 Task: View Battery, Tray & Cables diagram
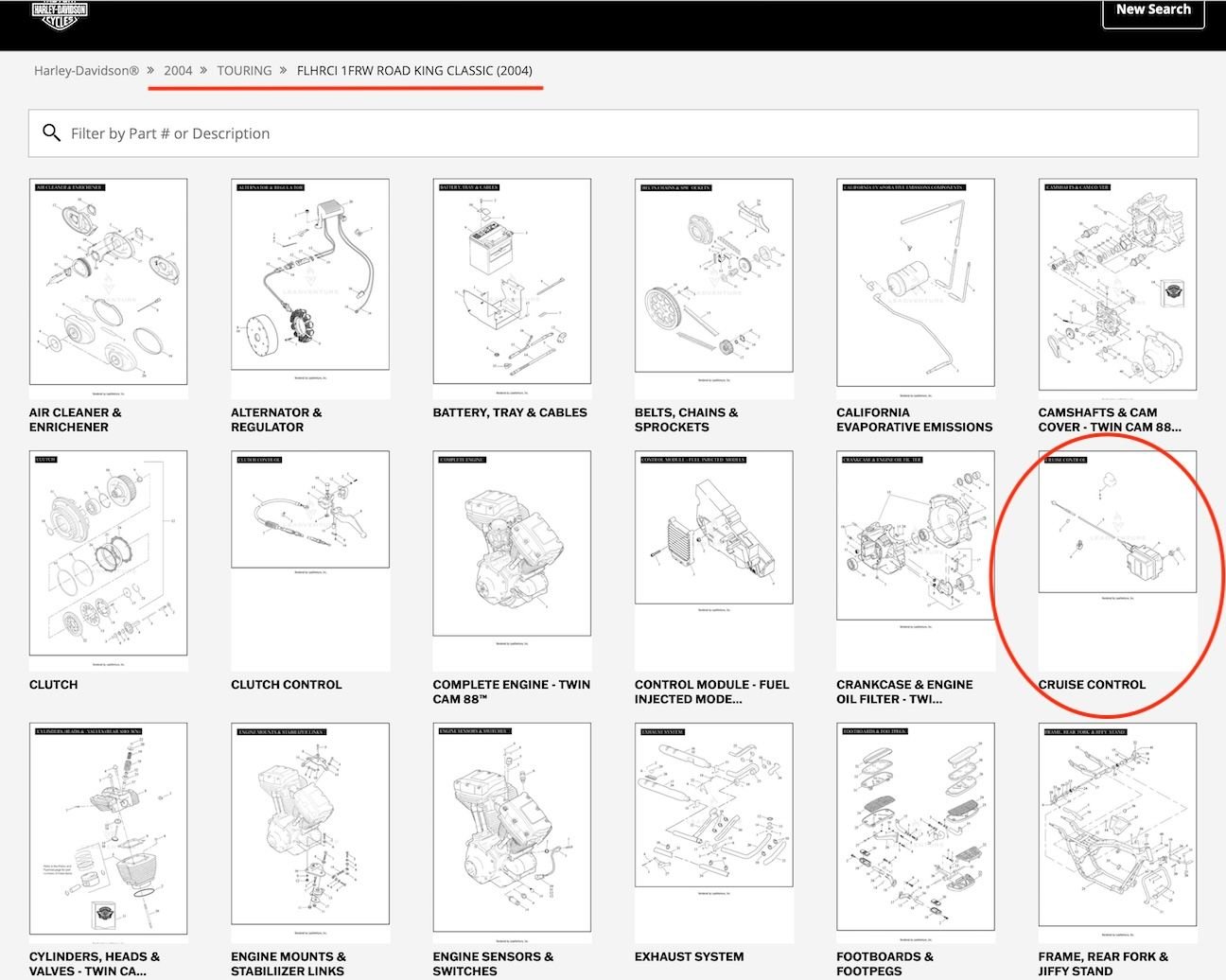tap(512, 282)
